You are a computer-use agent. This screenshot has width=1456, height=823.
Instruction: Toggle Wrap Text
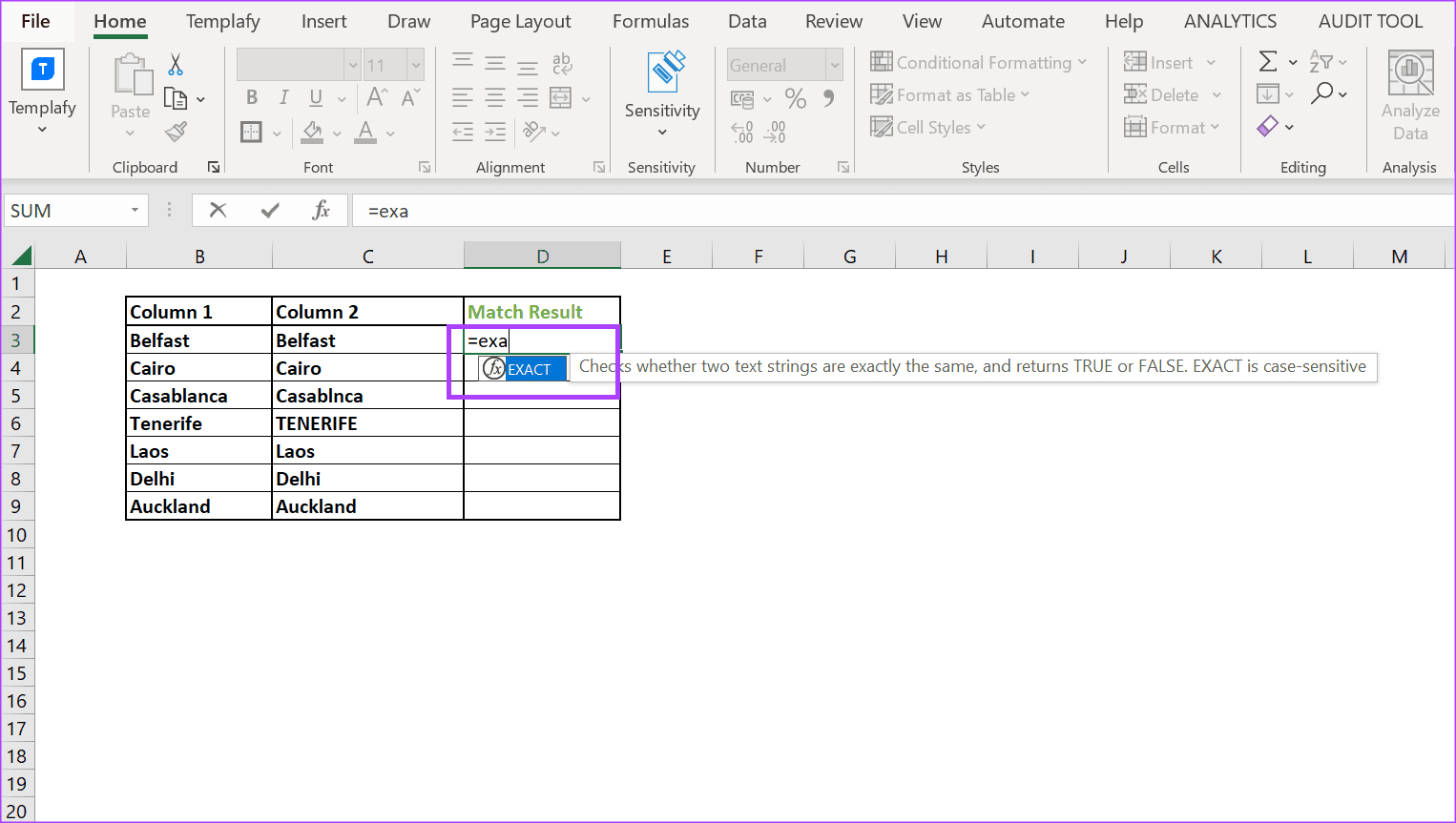point(562,64)
